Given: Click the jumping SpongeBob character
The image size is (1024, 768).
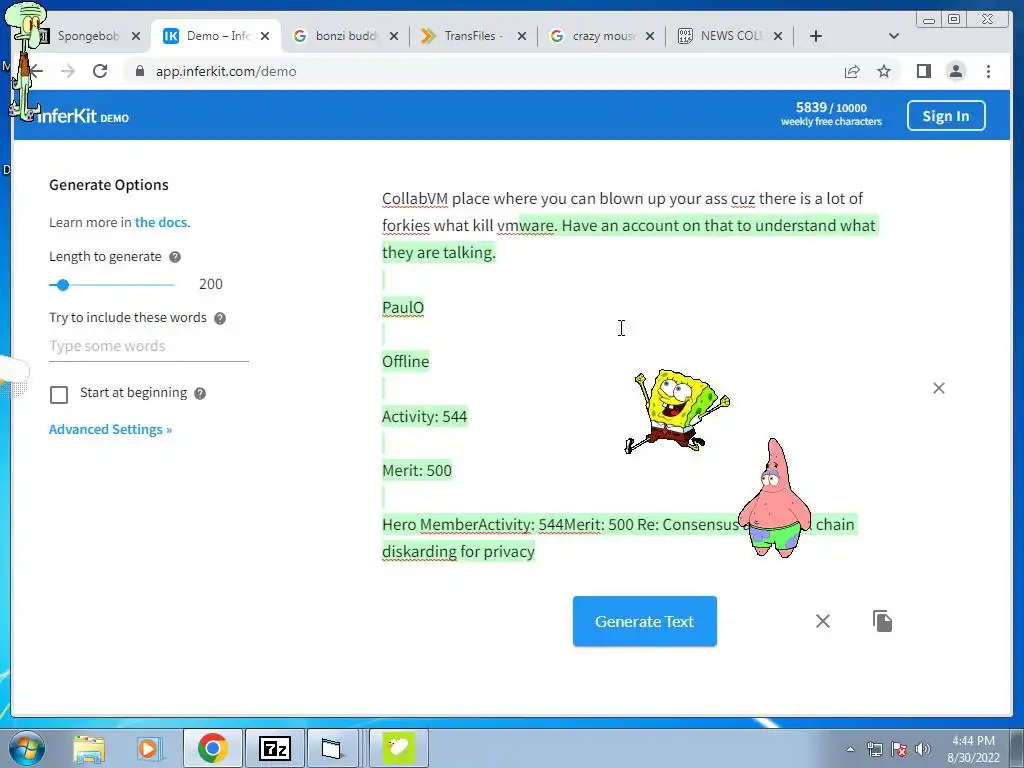Looking at the screenshot, I should pyautogui.click(x=678, y=410).
